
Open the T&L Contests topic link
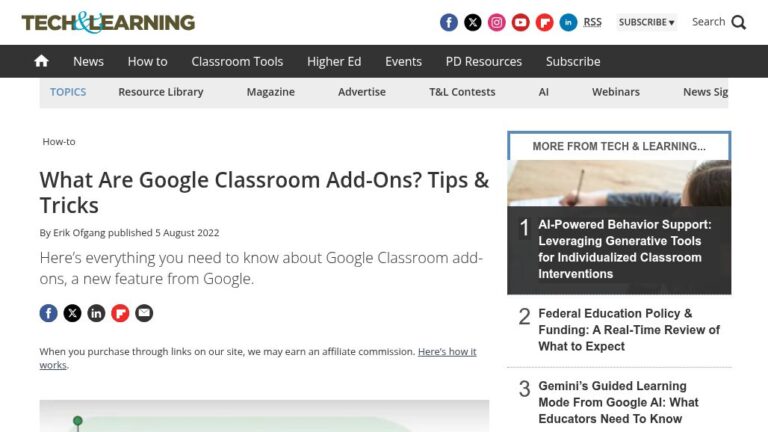tap(462, 92)
